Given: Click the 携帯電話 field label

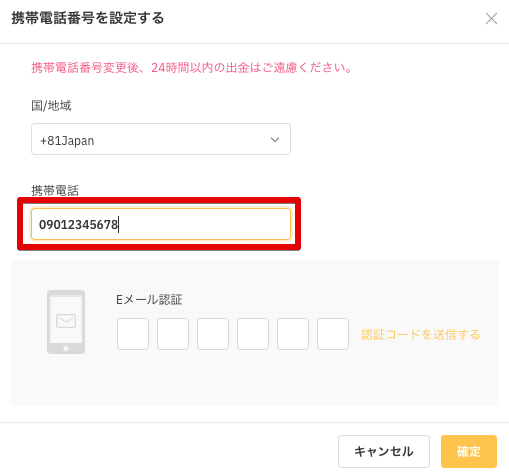Looking at the screenshot, I should coord(55,191).
